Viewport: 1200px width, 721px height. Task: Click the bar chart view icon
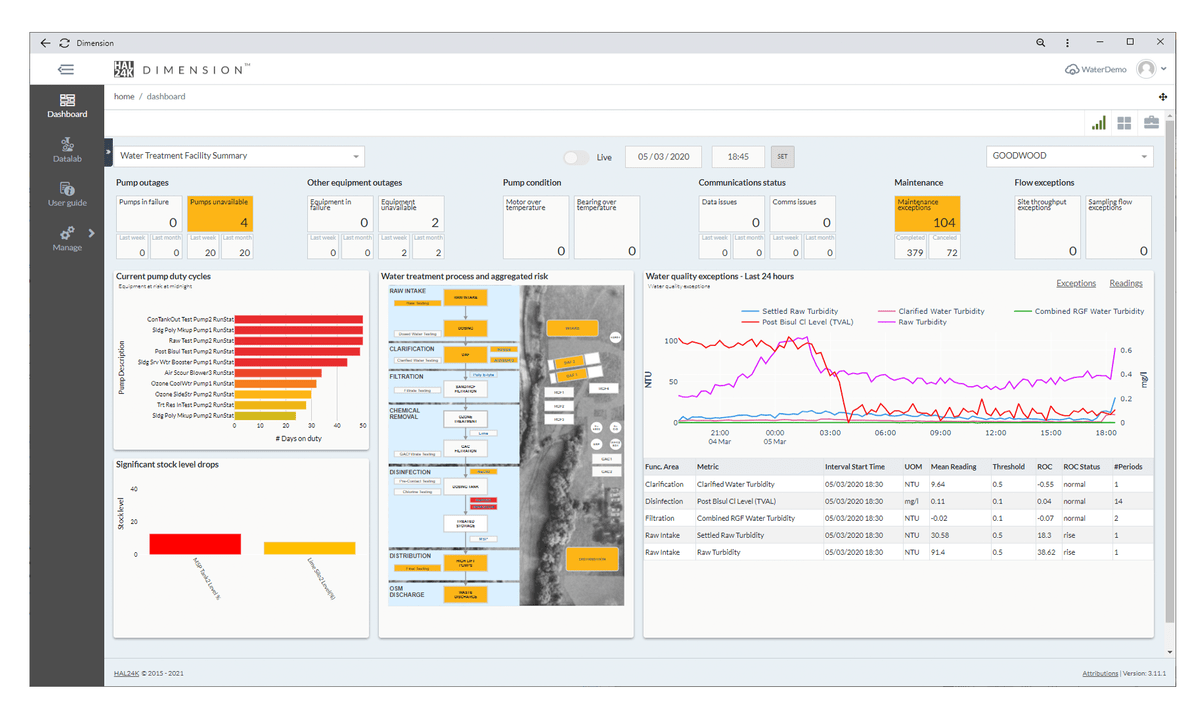pos(1099,122)
